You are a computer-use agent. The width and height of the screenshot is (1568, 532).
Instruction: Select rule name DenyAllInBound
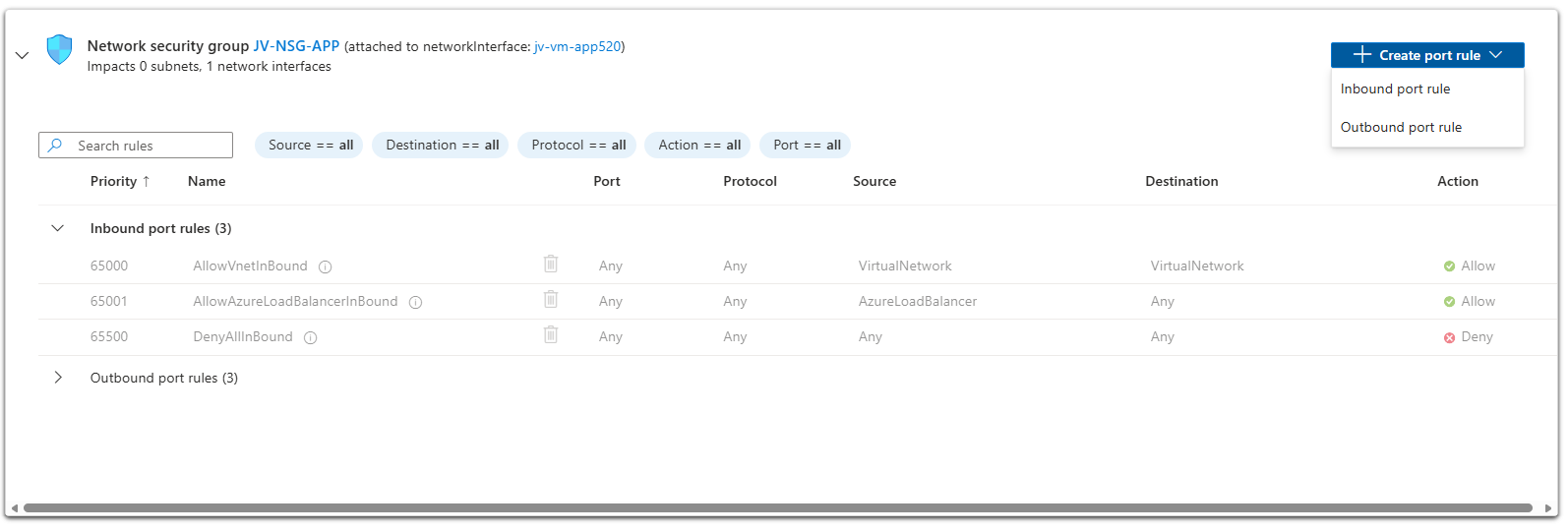click(243, 336)
